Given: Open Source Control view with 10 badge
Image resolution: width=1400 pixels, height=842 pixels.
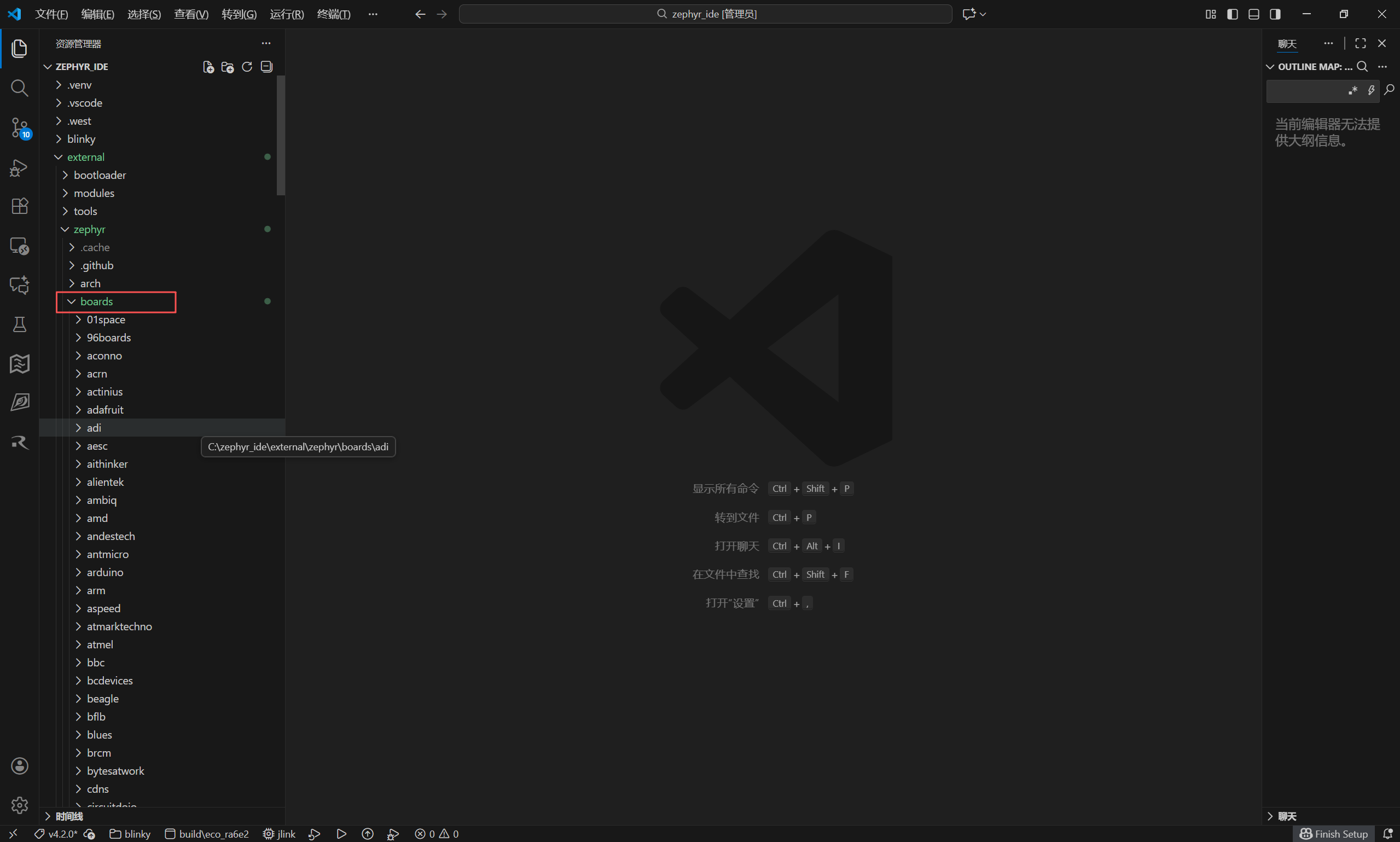Looking at the screenshot, I should click(19, 127).
